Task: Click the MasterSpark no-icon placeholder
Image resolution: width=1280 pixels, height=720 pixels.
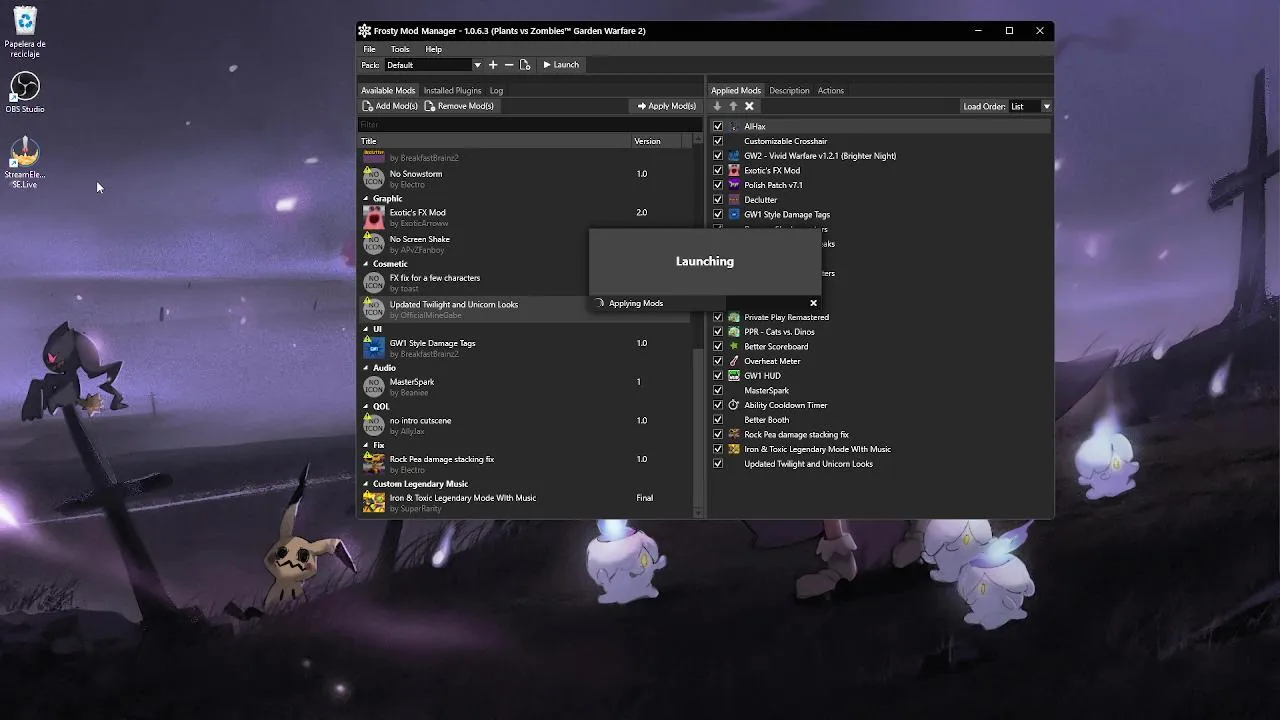Action: pyautogui.click(x=373, y=387)
